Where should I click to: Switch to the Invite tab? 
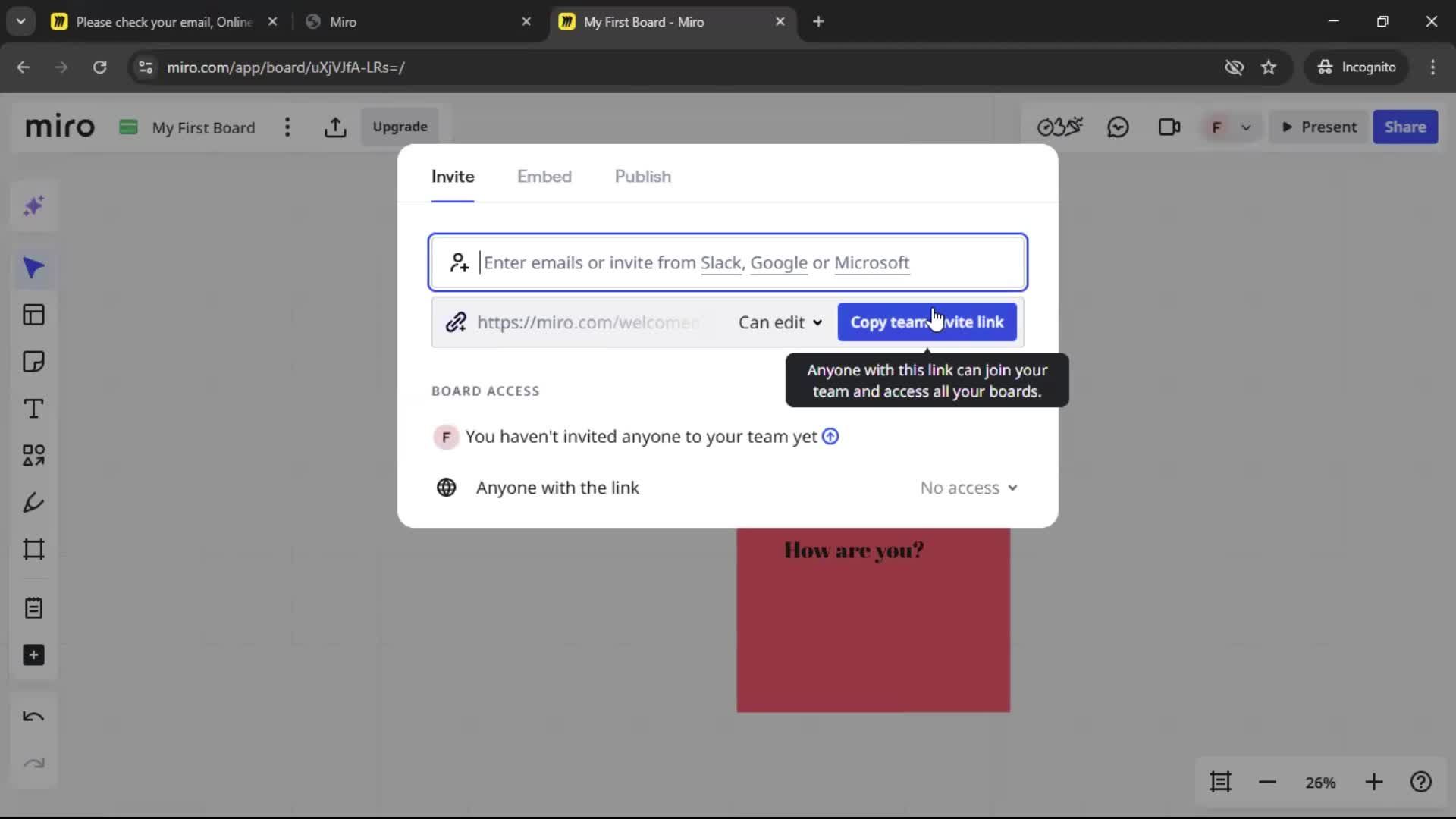pyautogui.click(x=453, y=177)
